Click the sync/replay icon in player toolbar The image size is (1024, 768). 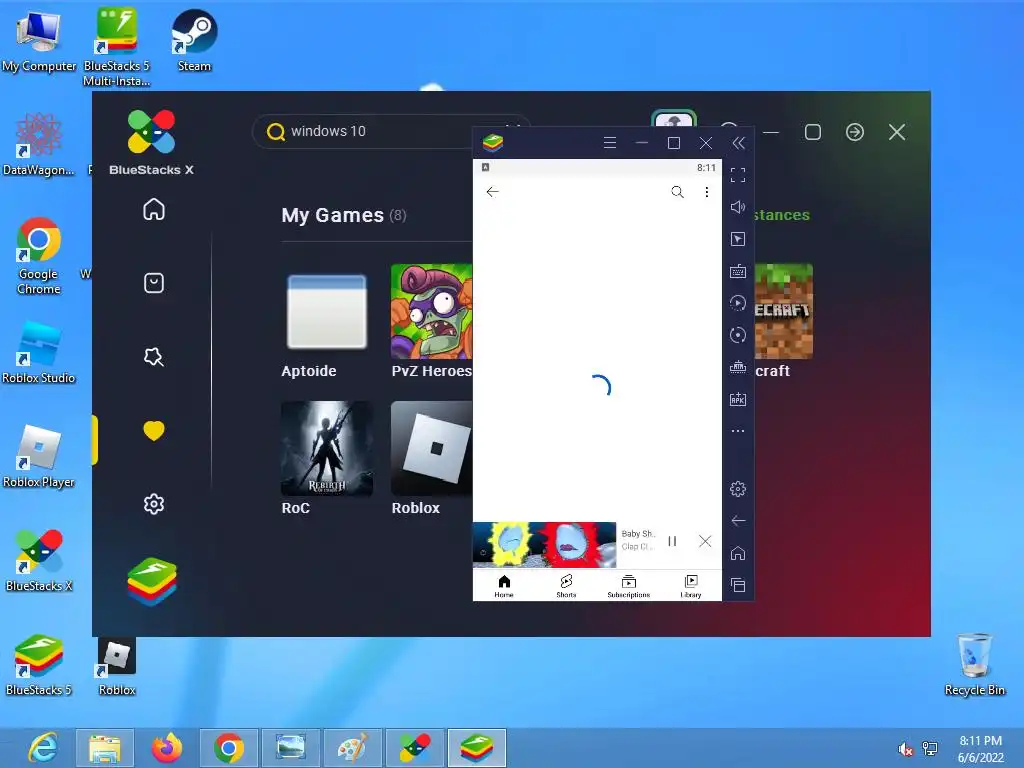[738, 303]
